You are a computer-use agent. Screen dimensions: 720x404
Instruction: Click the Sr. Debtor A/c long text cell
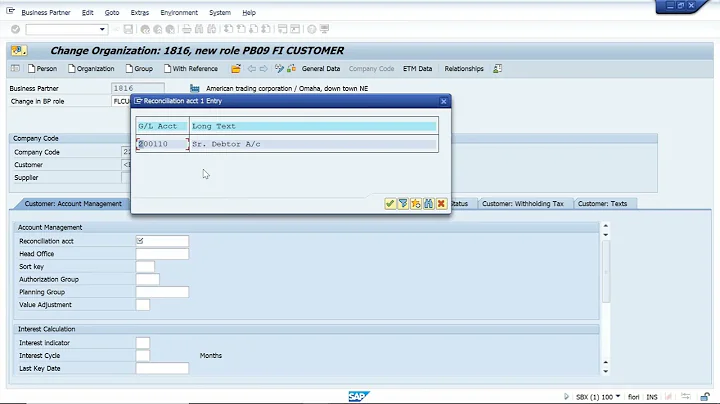coord(314,144)
